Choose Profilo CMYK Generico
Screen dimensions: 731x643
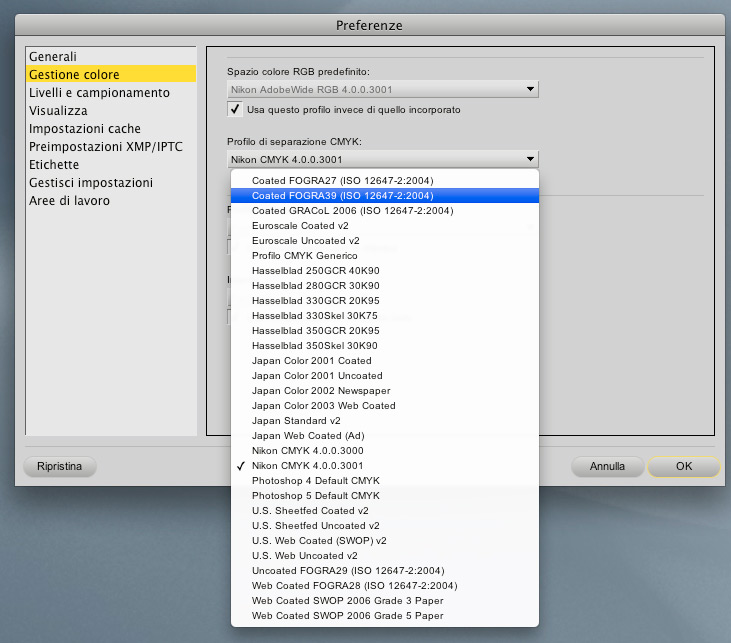pyautogui.click(x=385, y=256)
